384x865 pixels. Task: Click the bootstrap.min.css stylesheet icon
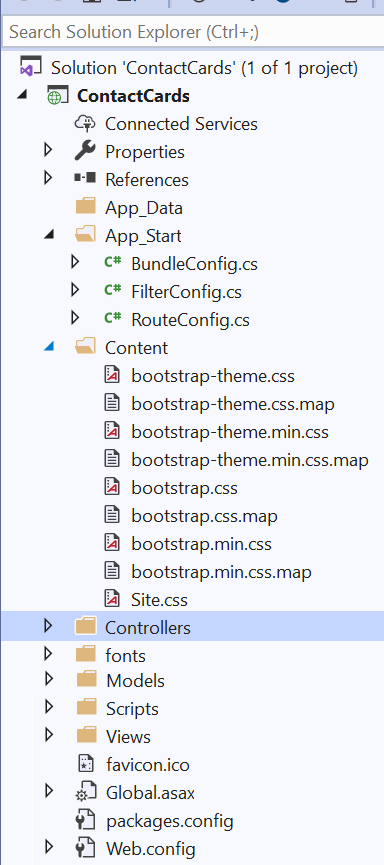pyautogui.click(x=112, y=543)
